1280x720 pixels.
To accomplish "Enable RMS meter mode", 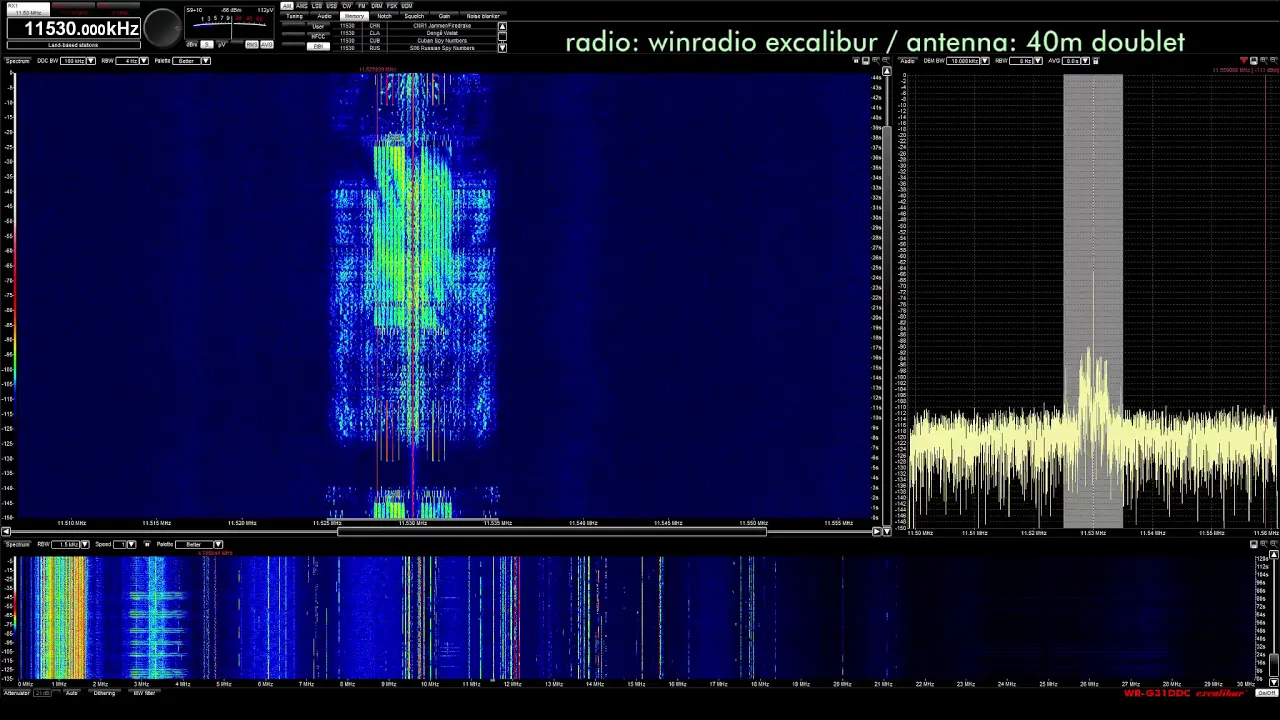I will 252,45.
